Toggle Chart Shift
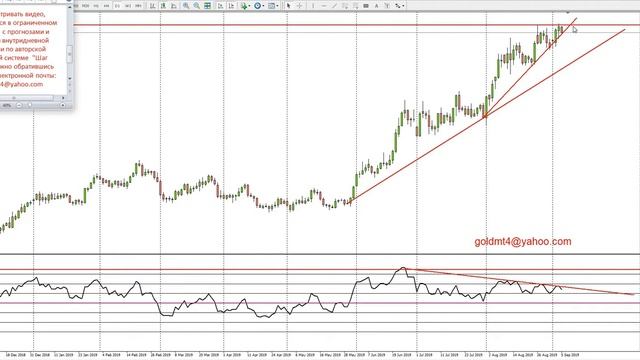Image resolution: width=640 pixels, height=360 pixels. [x=231, y=6]
